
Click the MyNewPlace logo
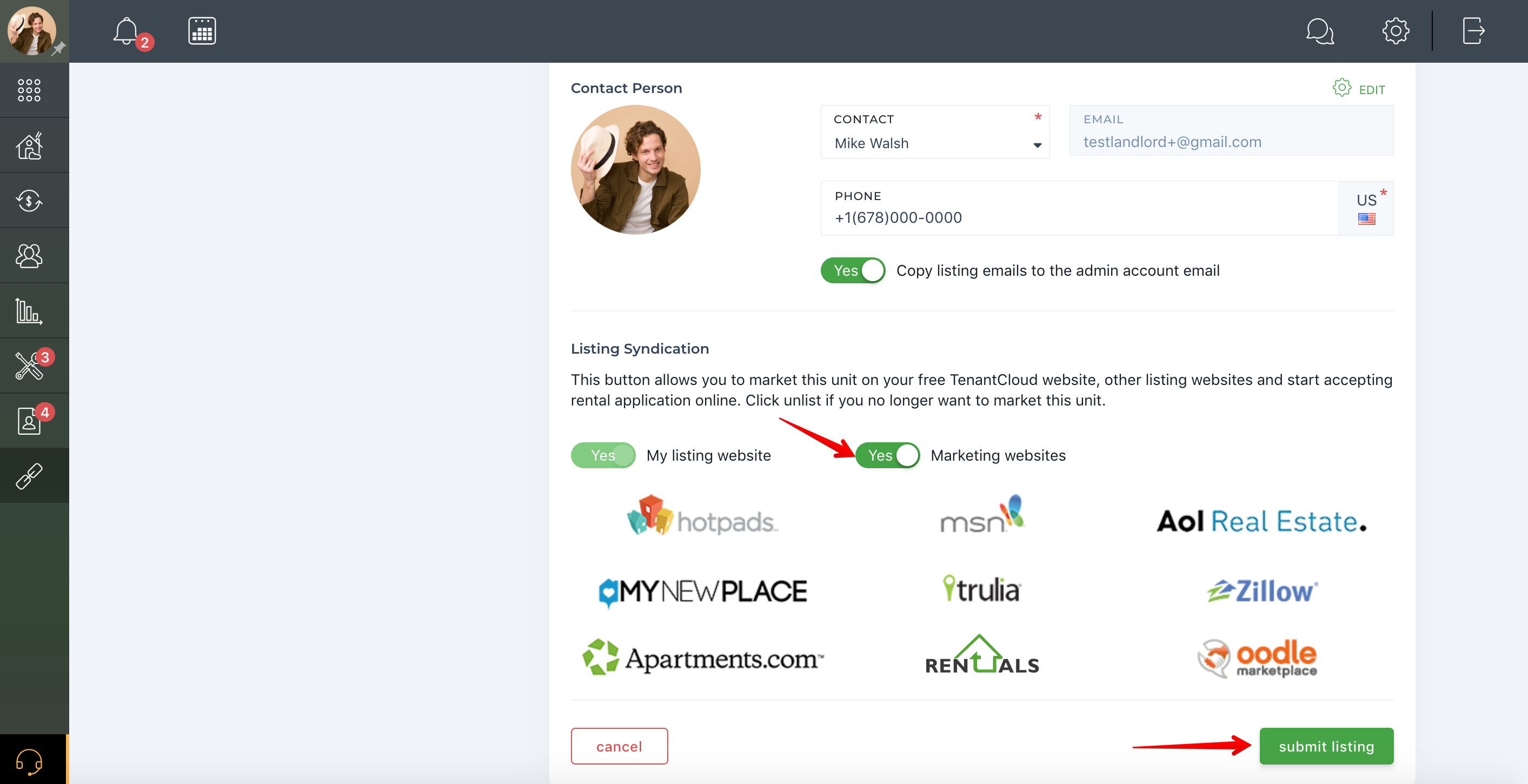click(703, 592)
